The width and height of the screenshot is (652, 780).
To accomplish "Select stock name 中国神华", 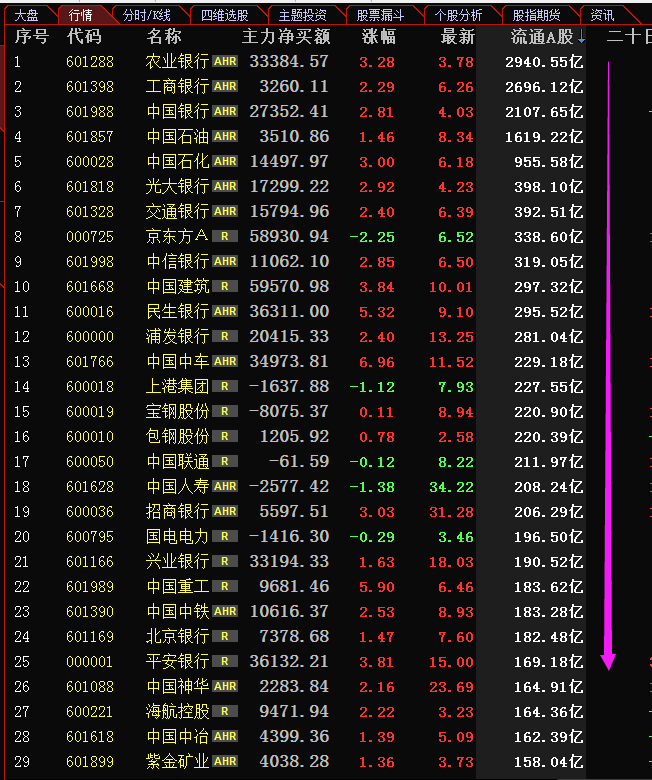I will tap(178, 686).
